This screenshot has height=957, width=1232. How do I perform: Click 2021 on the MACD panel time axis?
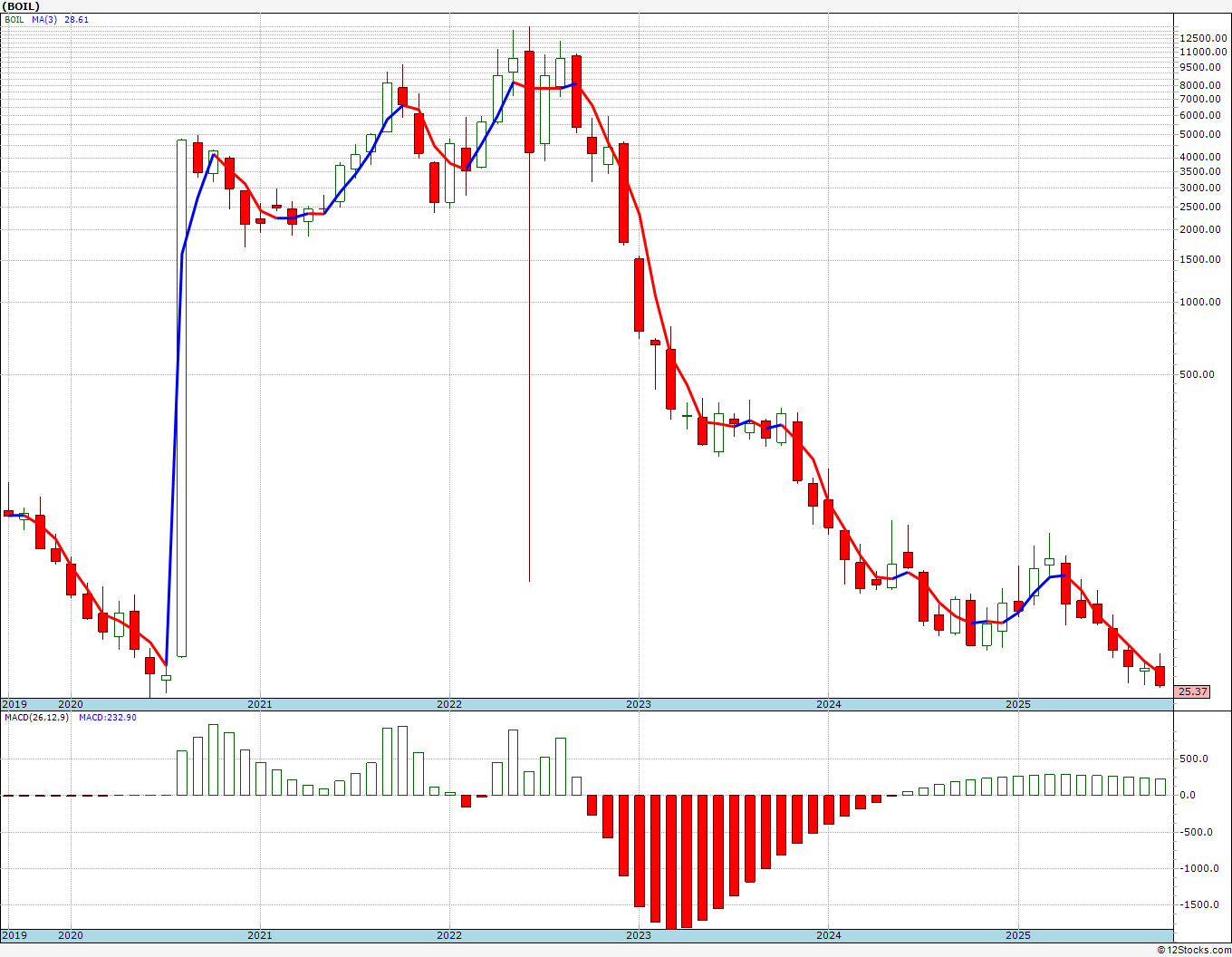pyautogui.click(x=260, y=935)
